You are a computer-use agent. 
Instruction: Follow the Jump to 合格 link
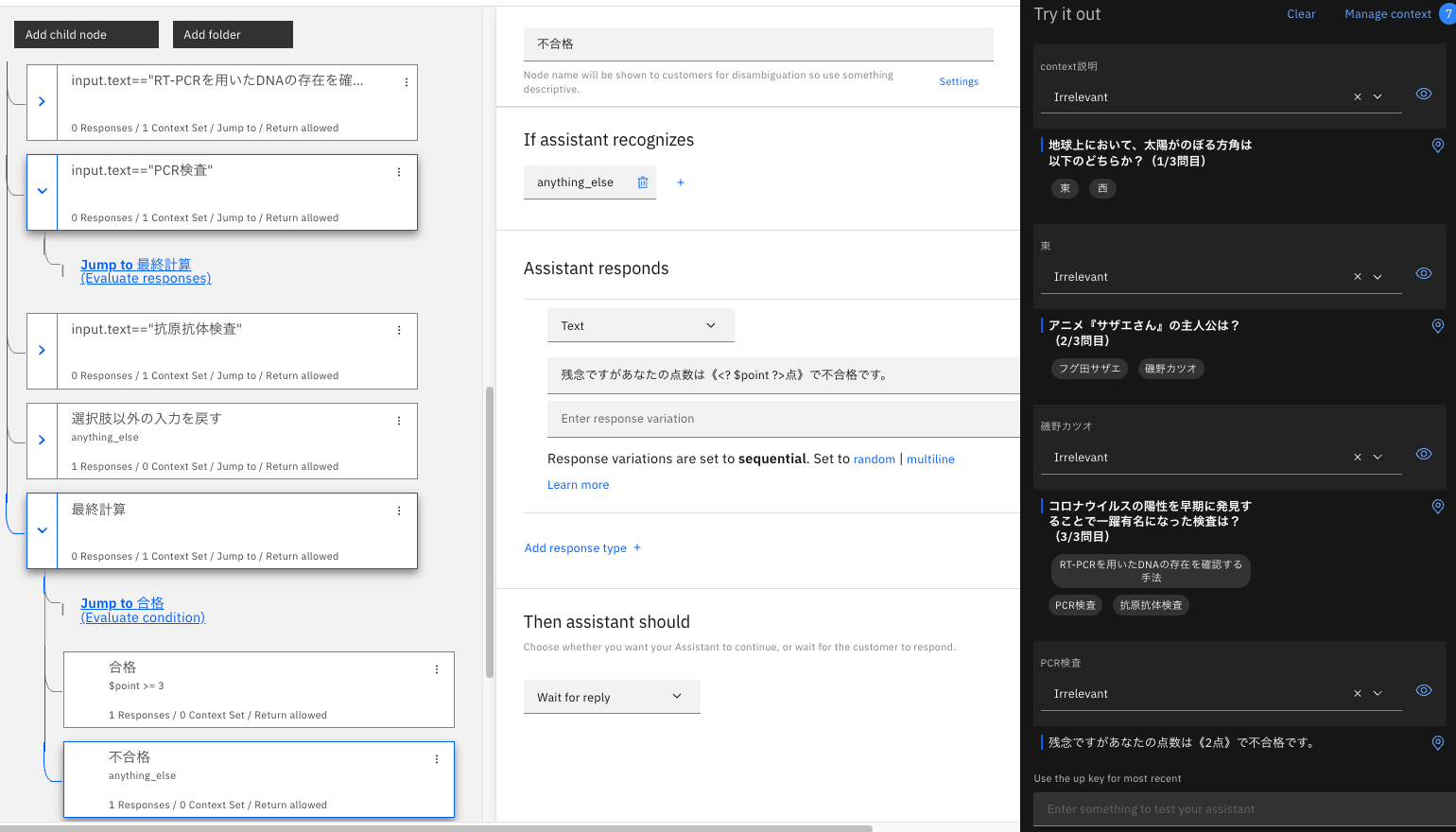[122, 602]
